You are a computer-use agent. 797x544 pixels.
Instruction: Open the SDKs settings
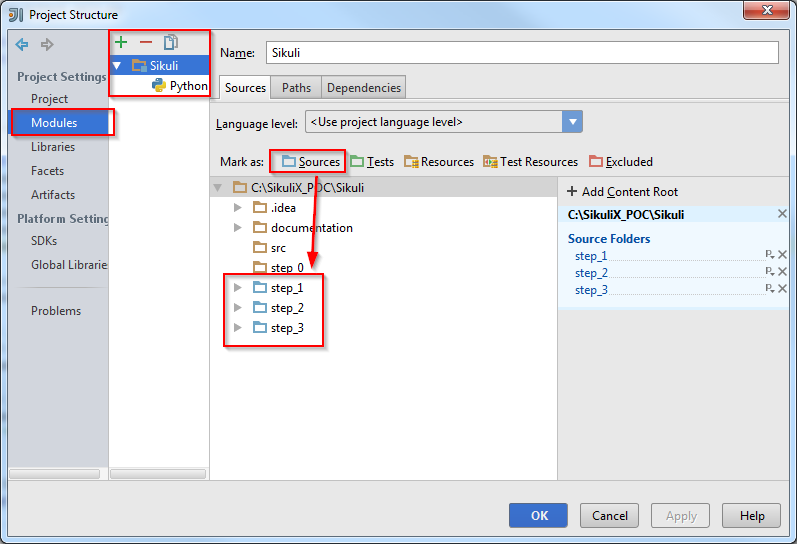click(44, 240)
